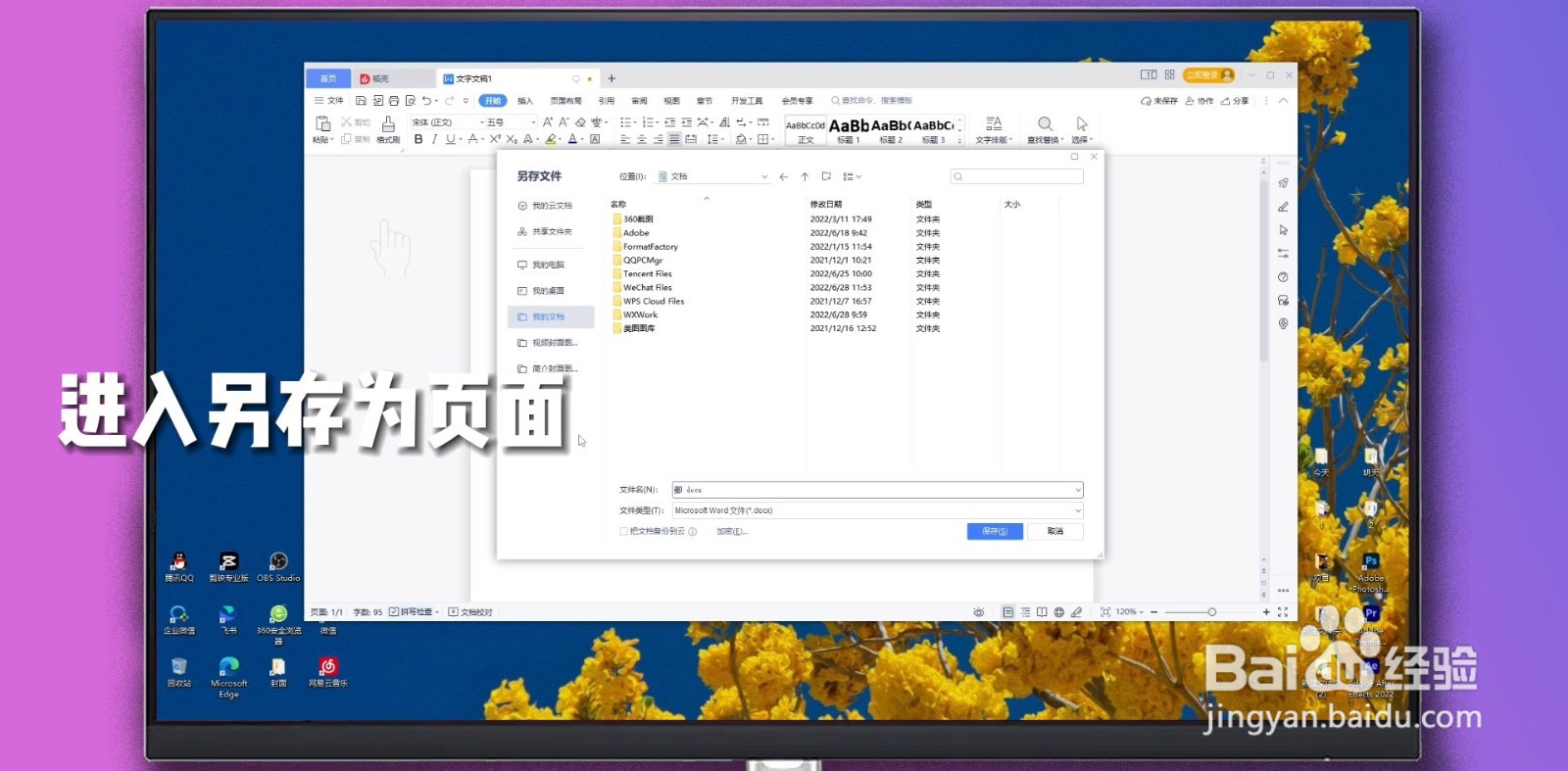
Task: Click the Print icon in quick toolbar
Action: (x=394, y=101)
